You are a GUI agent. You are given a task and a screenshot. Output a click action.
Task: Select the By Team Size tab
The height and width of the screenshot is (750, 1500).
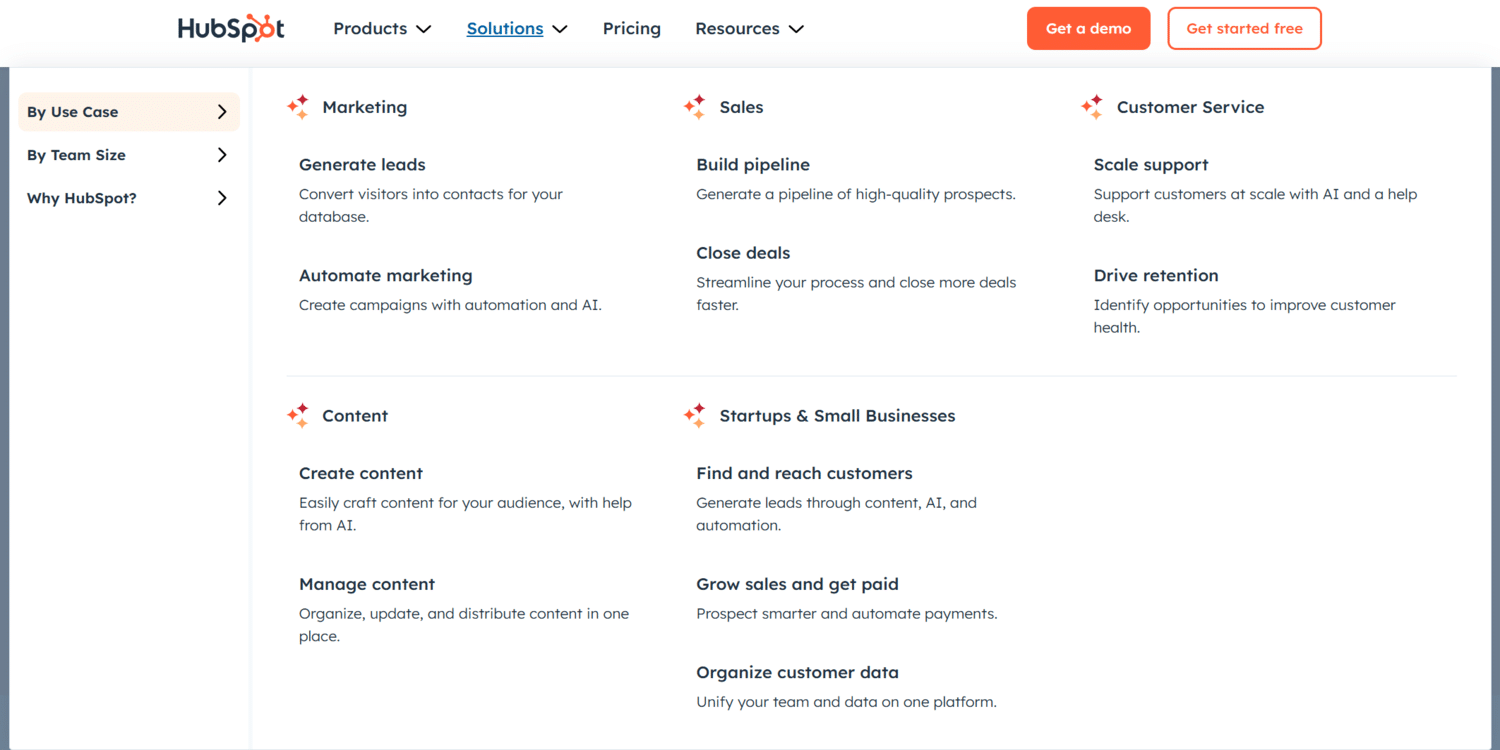[129, 155]
